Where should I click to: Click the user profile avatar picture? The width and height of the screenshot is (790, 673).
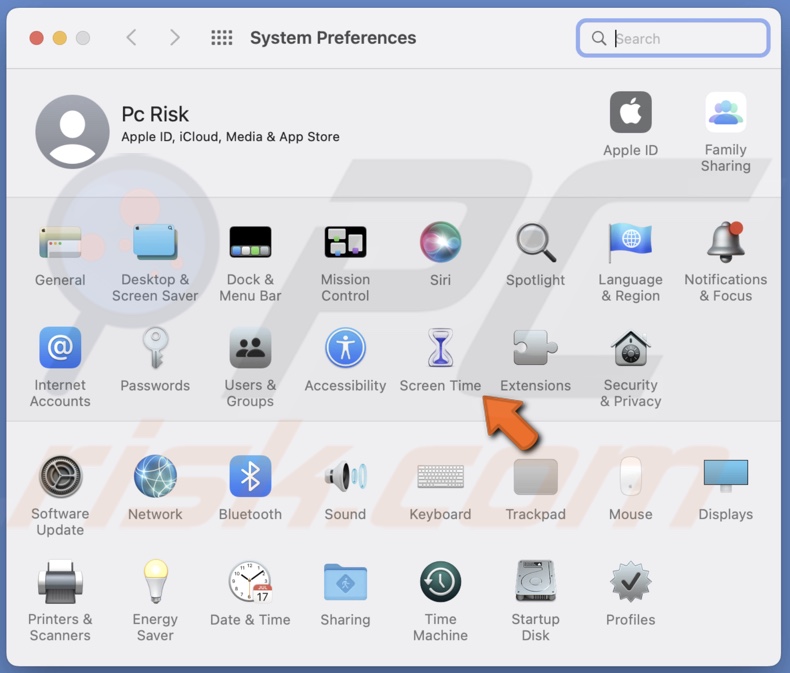click(72, 132)
